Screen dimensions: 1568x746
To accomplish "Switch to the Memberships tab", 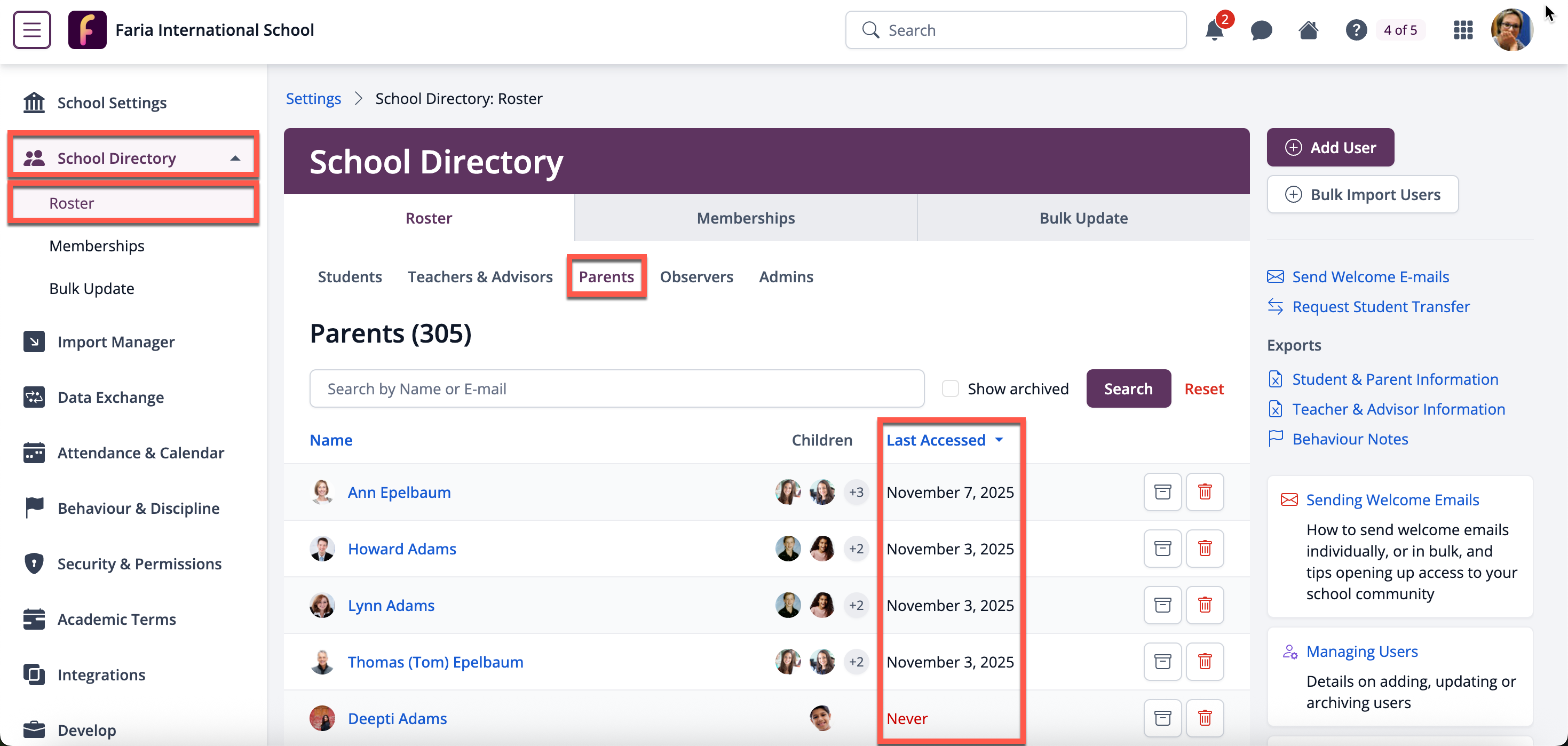I will pos(745,218).
